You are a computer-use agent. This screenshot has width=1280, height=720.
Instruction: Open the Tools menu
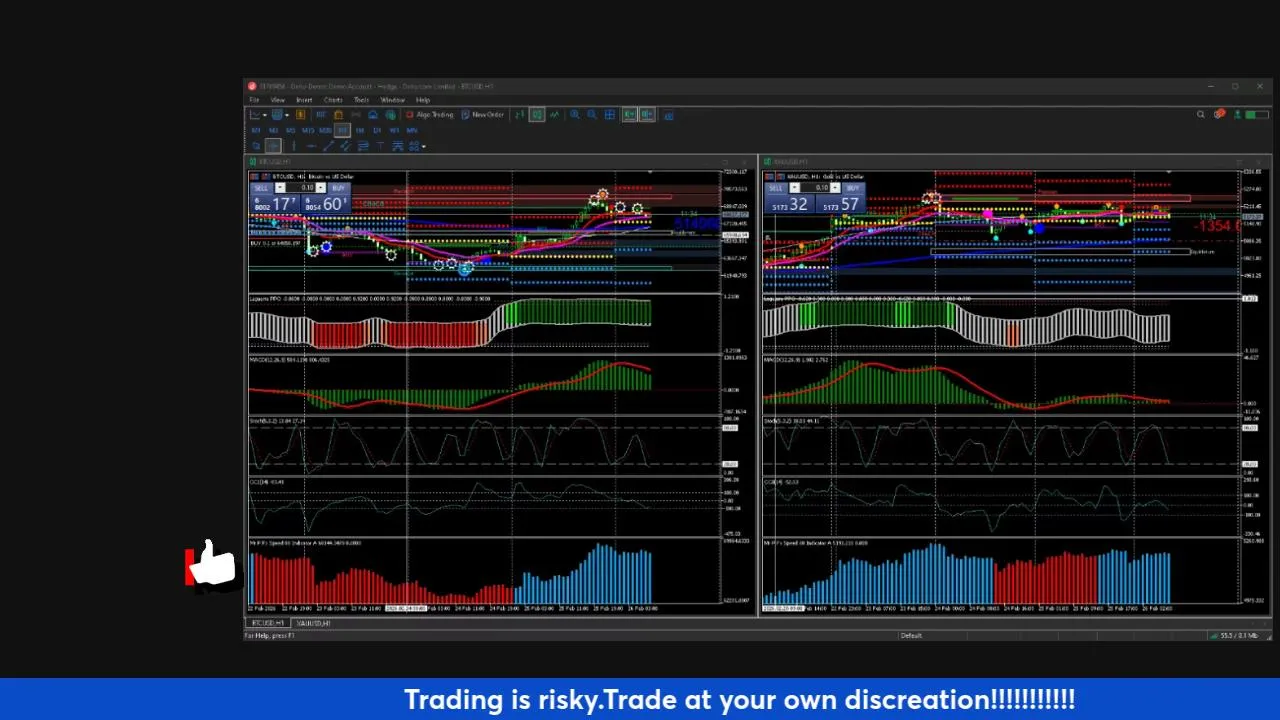tap(361, 100)
